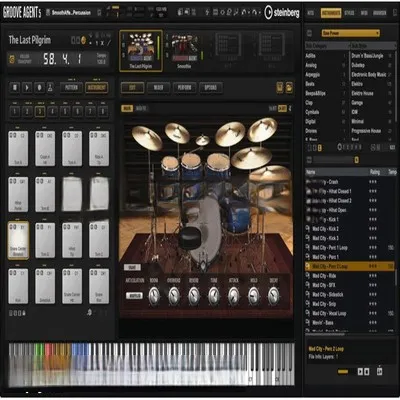
Task: Click the small button above the Articulation label
Action: 132,267
